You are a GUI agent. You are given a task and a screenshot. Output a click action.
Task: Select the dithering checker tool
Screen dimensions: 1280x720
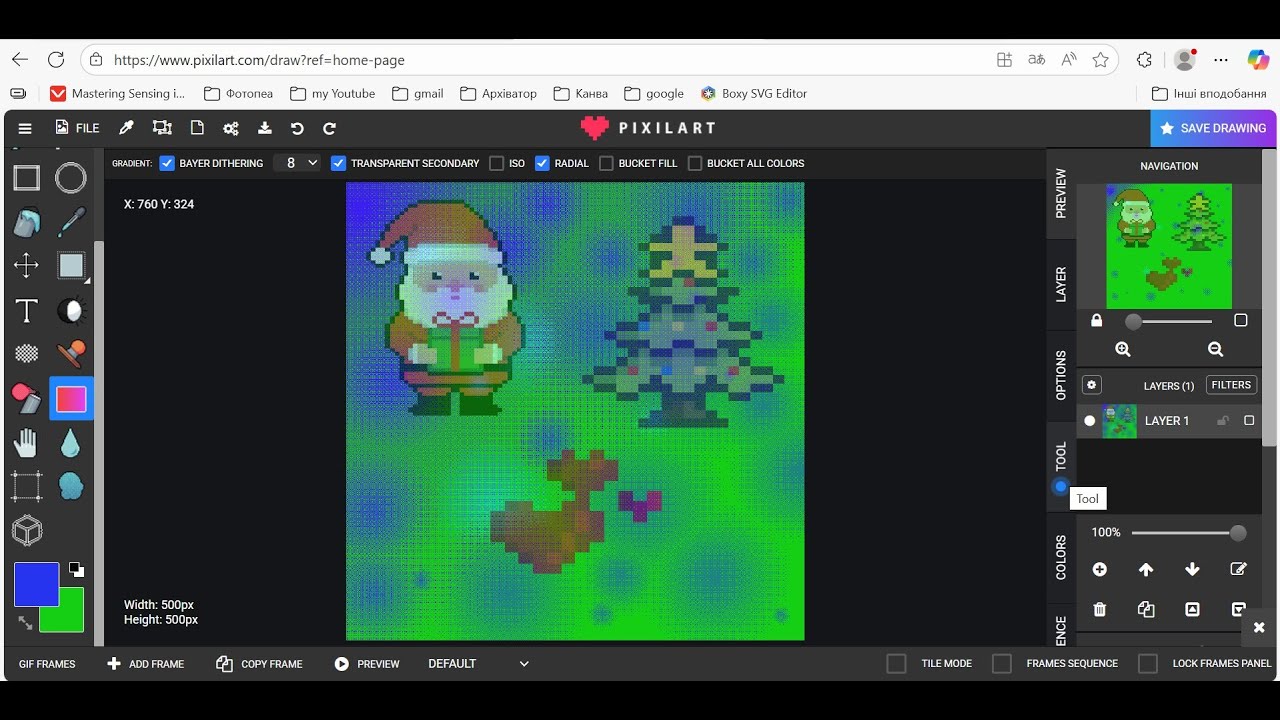click(26, 353)
